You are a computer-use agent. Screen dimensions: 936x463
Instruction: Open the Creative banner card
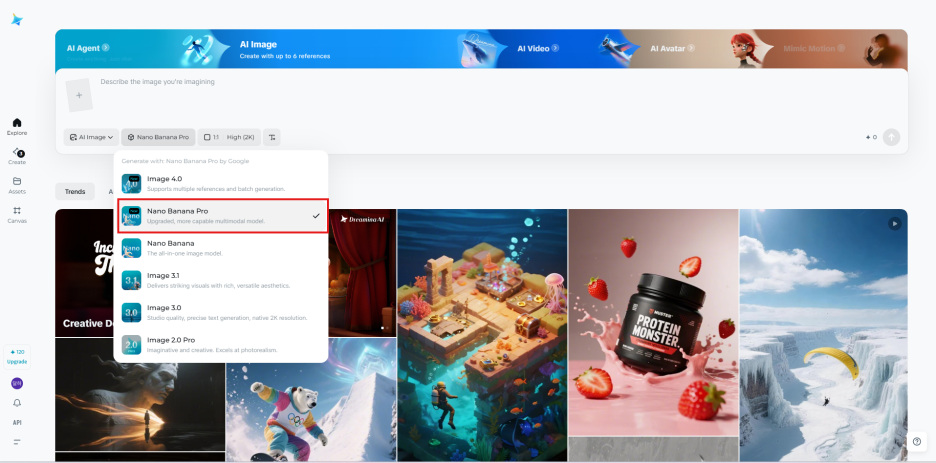[x=85, y=273]
